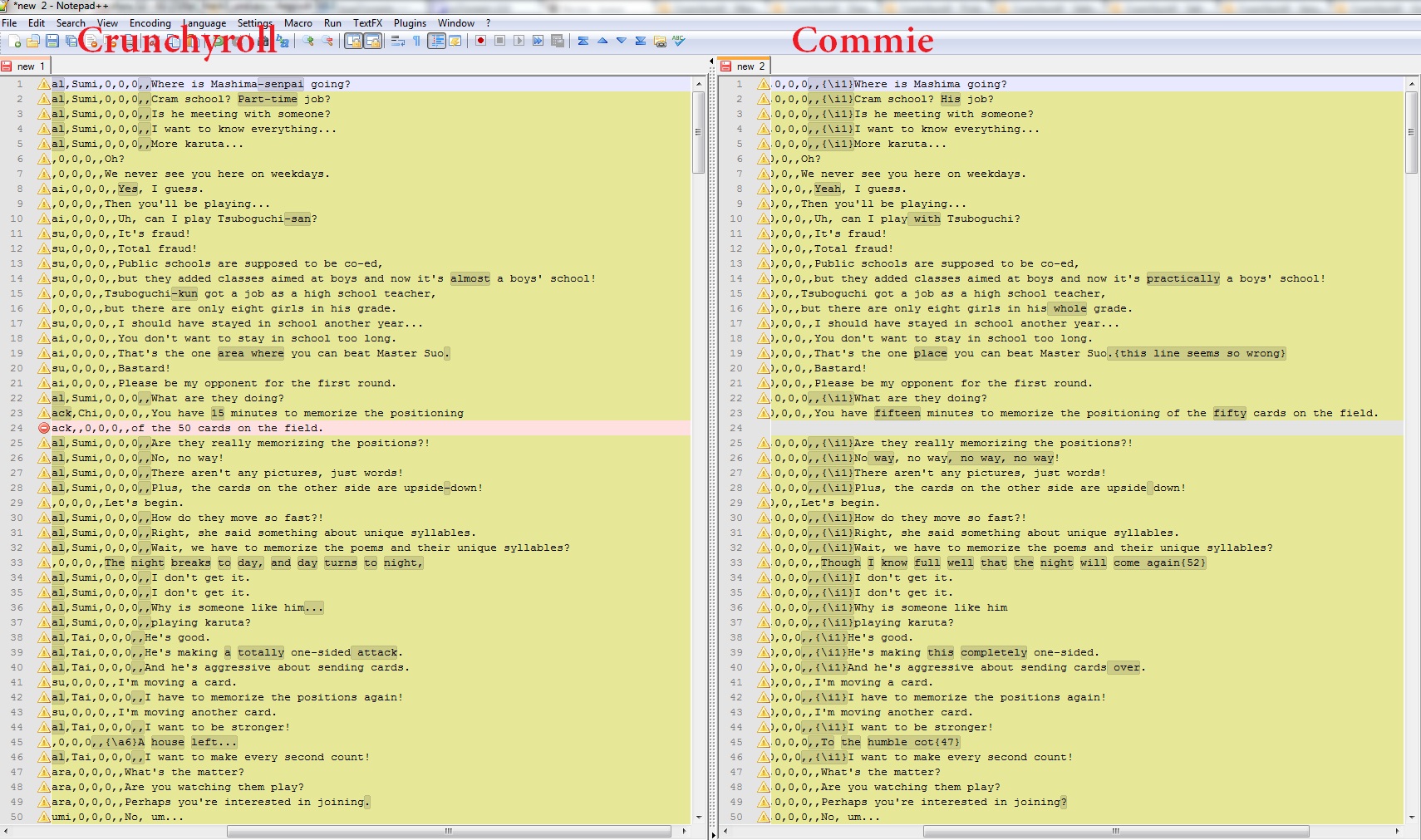The height and width of the screenshot is (840, 1421).
Task: Click right pane vertical scrollbar thumb
Action: pyautogui.click(x=1411, y=131)
